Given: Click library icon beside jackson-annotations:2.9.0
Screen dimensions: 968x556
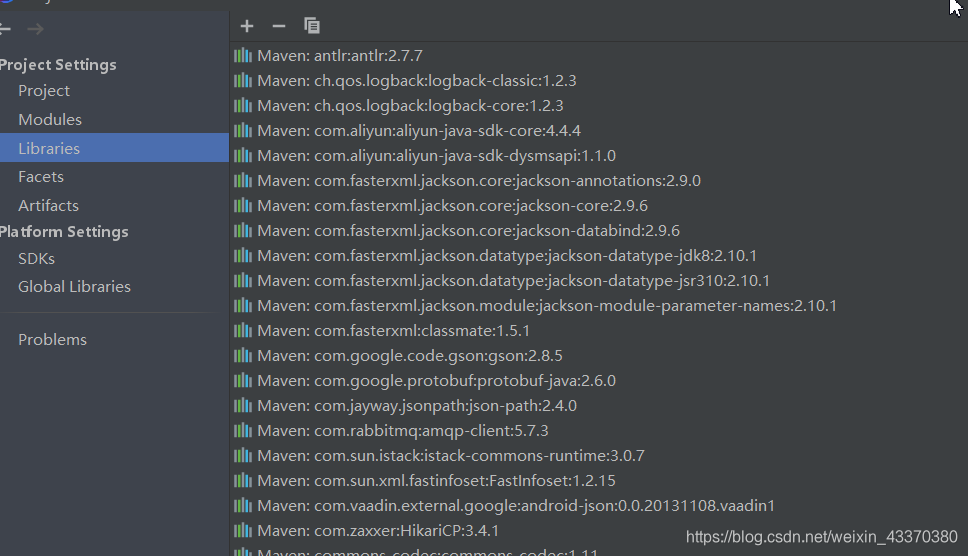Looking at the screenshot, I should (243, 180).
